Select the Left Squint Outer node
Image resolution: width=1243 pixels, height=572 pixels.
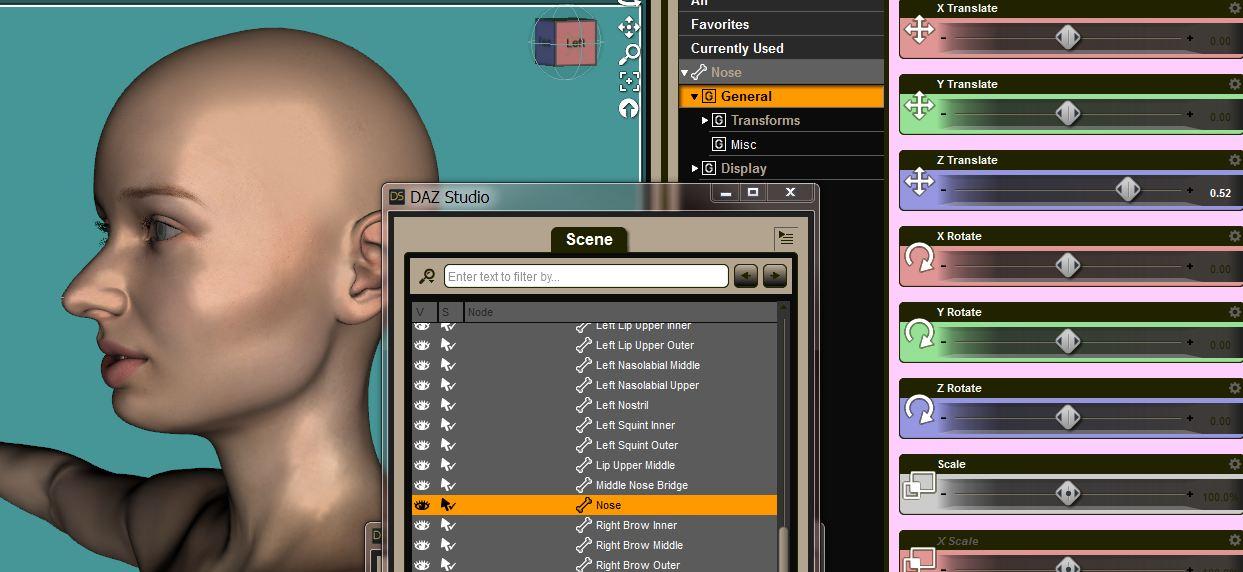(636, 445)
